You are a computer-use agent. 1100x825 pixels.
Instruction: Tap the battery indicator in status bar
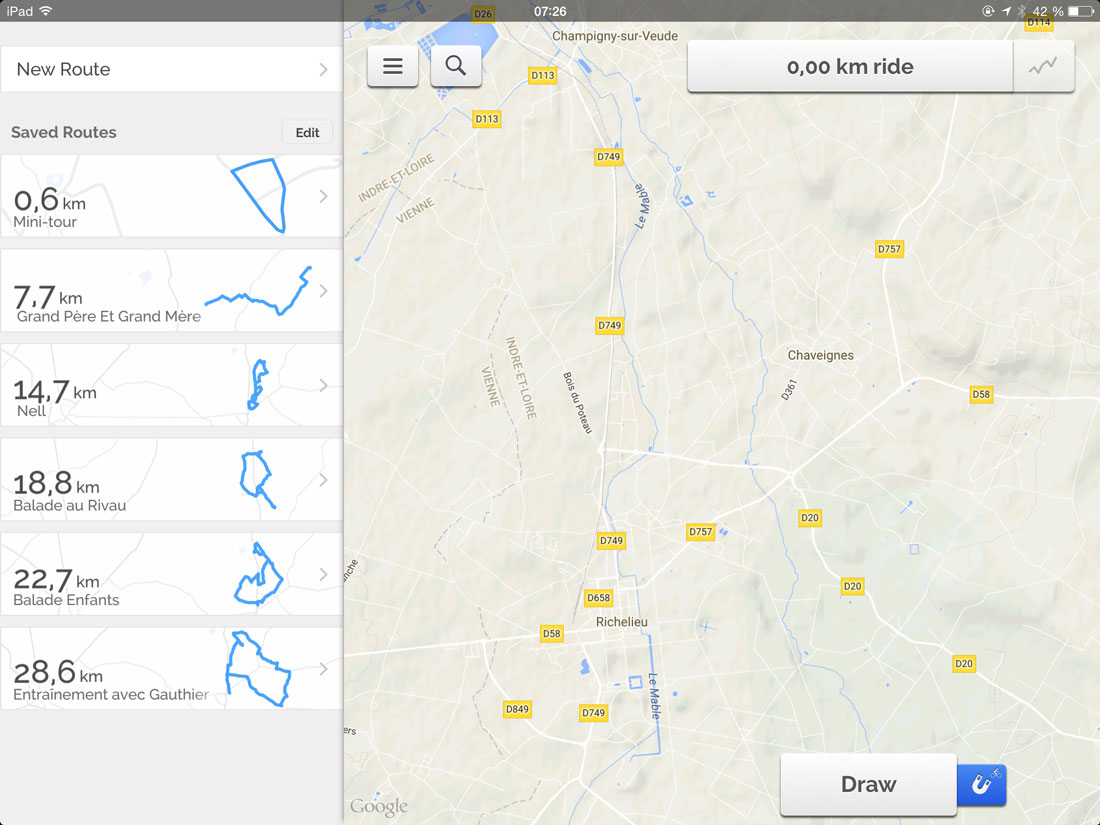pyautogui.click(x=1080, y=11)
